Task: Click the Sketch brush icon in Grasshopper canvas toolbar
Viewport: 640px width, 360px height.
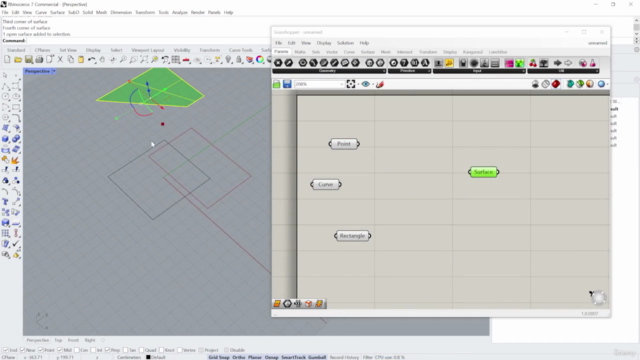Action: pyautogui.click(x=380, y=84)
